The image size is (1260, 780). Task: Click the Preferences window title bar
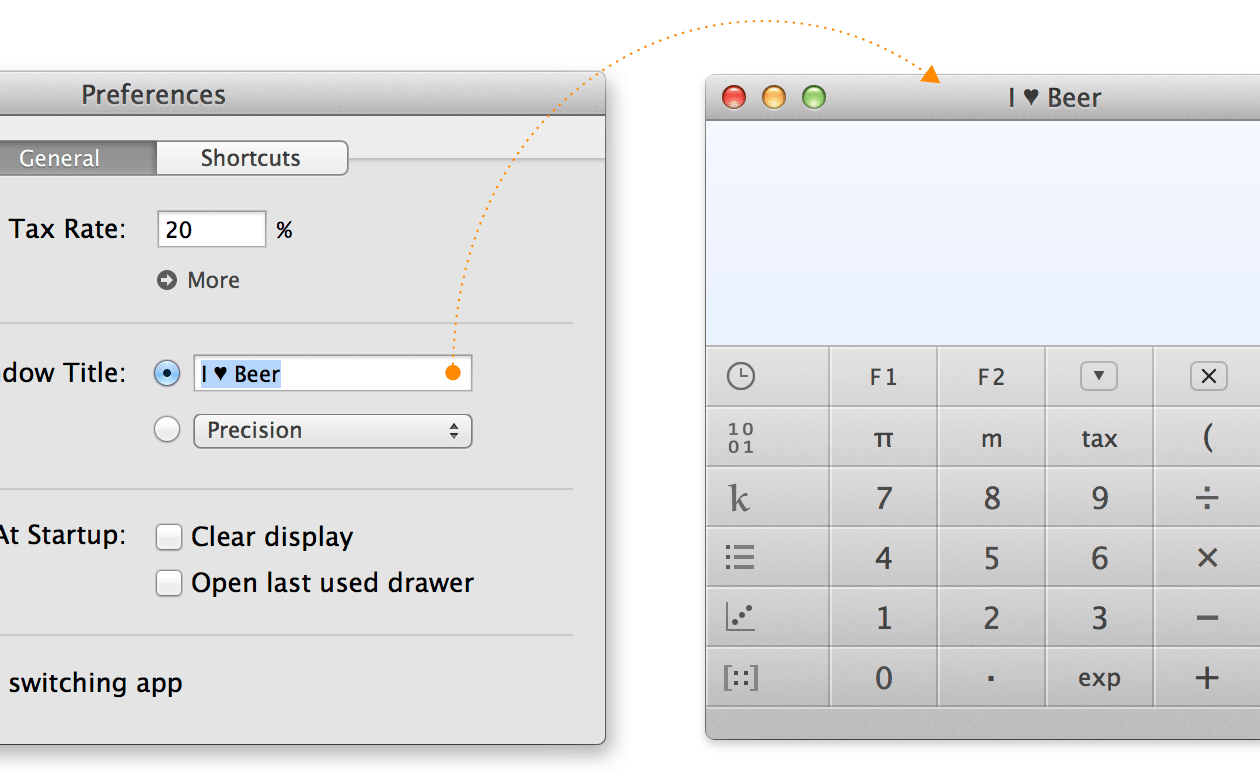(302, 94)
